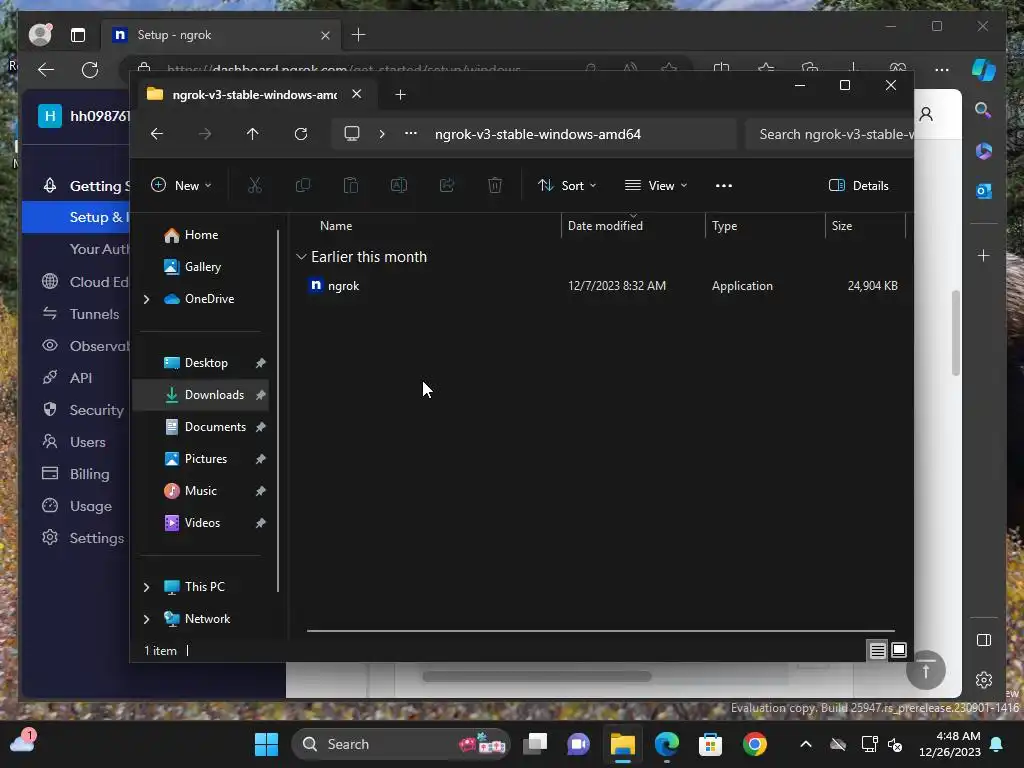1024x768 pixels.
Task: Switch to details list view icon in status bar
Action: pyautogui.click(x=878, y=650)
